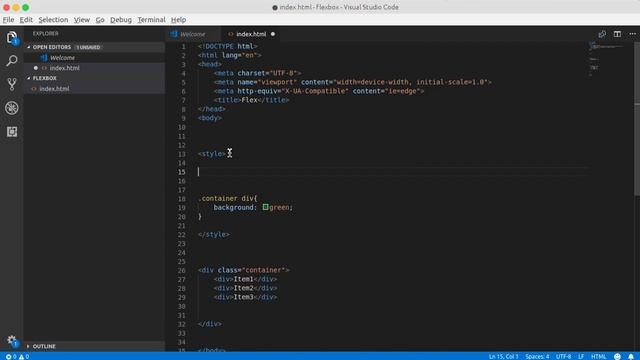Click Ln 15, Col 1 in status bar
This screenshot has width=640, height=360.
[503, 356]
